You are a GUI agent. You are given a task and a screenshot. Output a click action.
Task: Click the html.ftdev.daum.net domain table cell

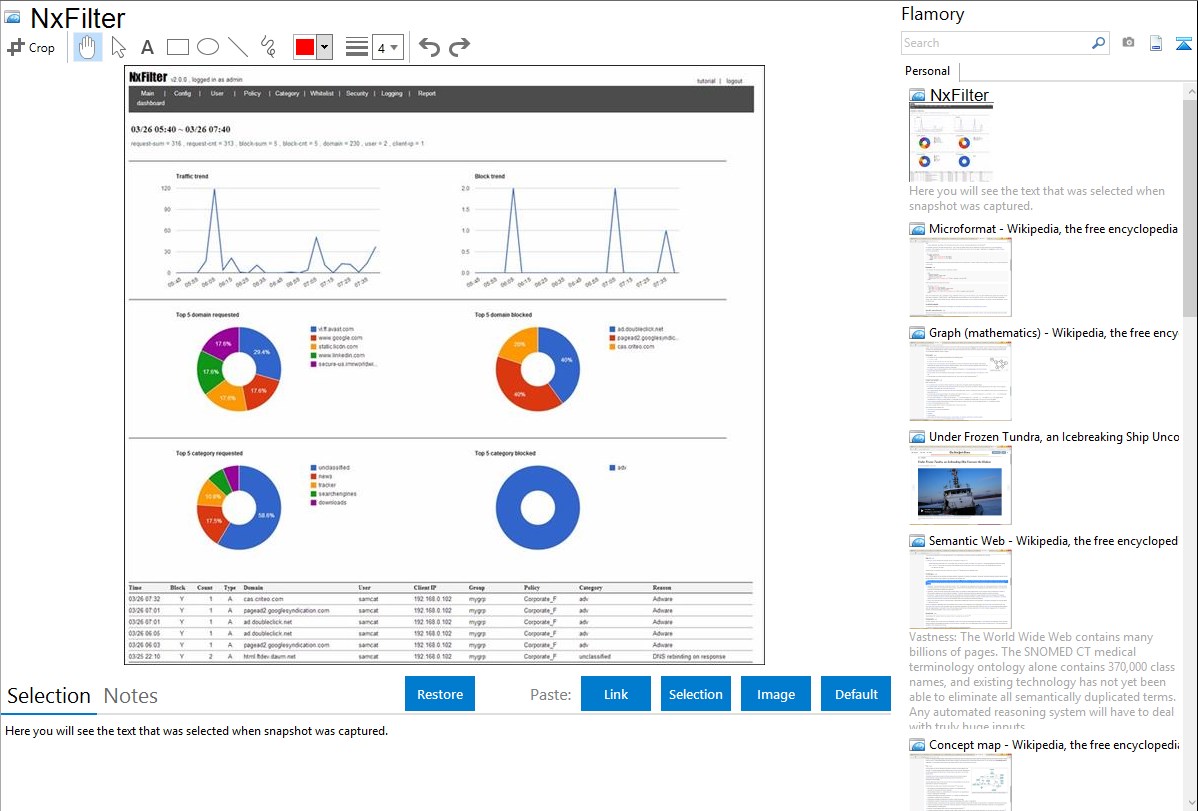[x=270, y=657]
